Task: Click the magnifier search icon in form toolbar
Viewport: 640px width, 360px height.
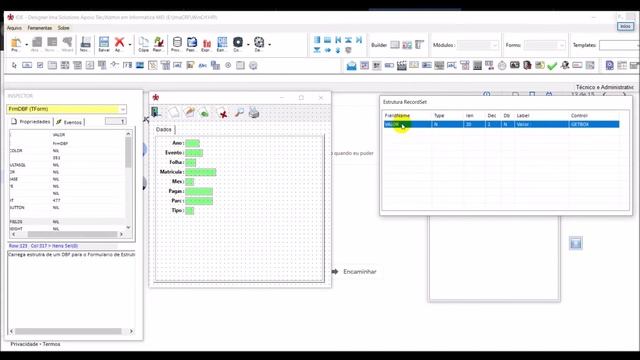Action: (239, 112)
